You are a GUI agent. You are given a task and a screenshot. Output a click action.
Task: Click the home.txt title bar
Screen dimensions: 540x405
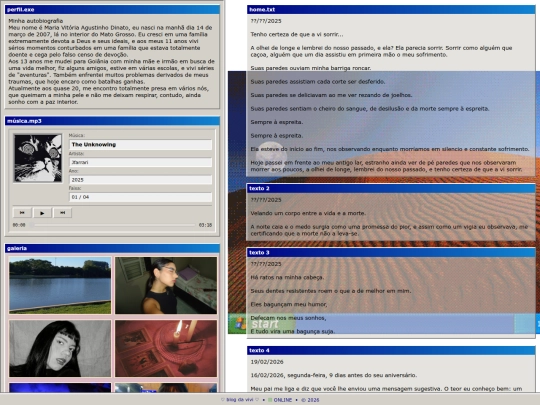coord(391,10)
